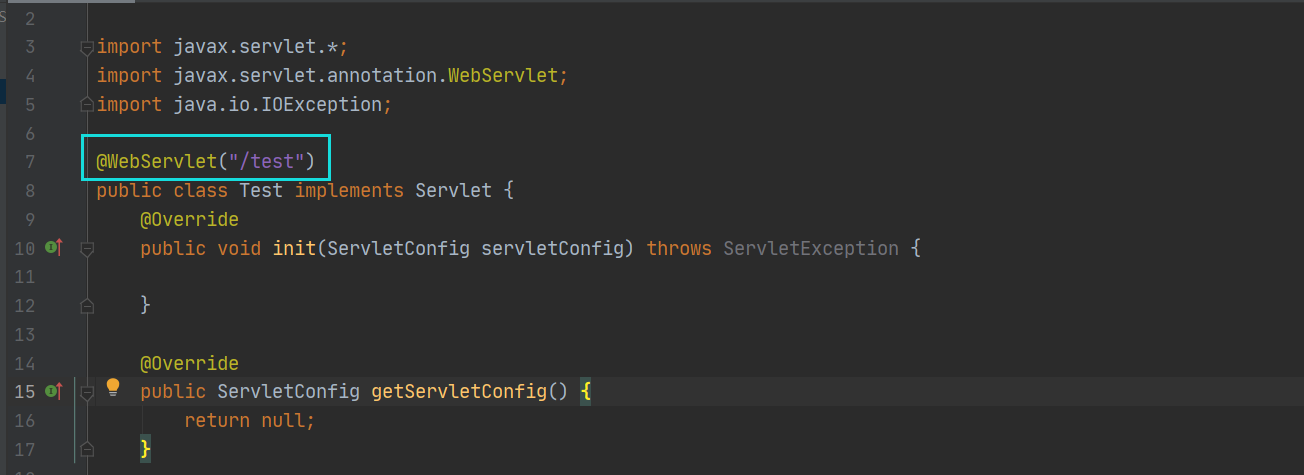This screenshot has width=1304, height=475.
Task: Click the WebServlet class name in the import
Action: tap(502, 75)
